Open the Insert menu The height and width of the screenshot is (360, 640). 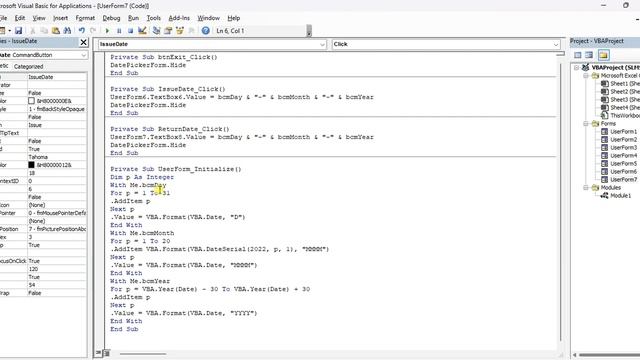point(60,18)
